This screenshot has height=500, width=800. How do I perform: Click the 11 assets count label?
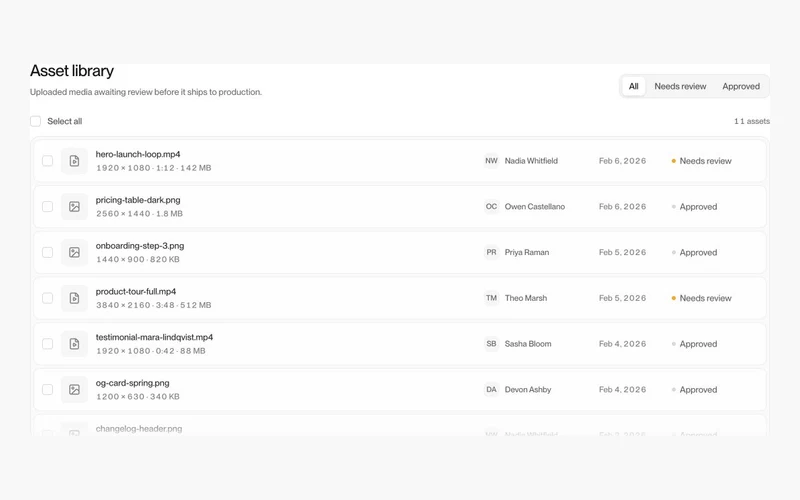[x=752, y=121]
